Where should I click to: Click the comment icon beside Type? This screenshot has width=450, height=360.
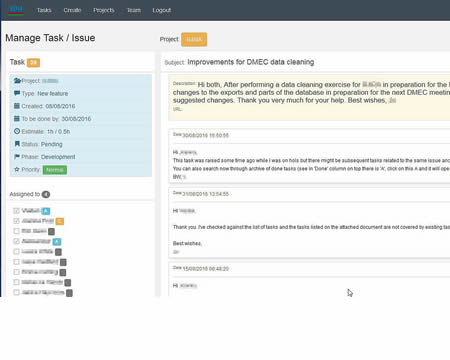point(17,93)
